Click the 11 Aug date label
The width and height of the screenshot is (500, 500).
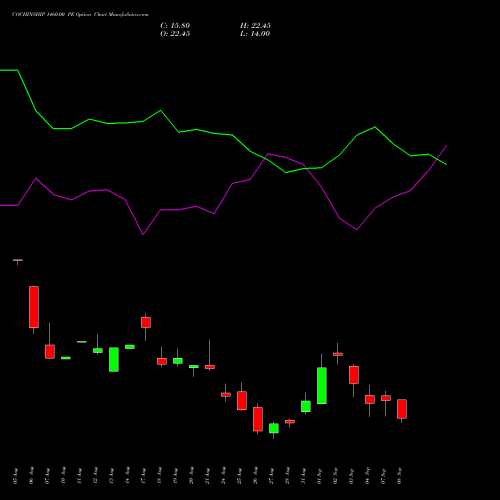coord(79,476)
